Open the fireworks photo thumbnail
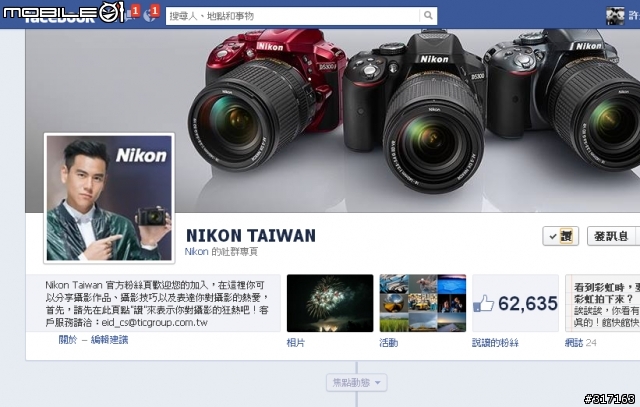Image resolution: width=640 pixels, height=407 pixels. (330, 303)
